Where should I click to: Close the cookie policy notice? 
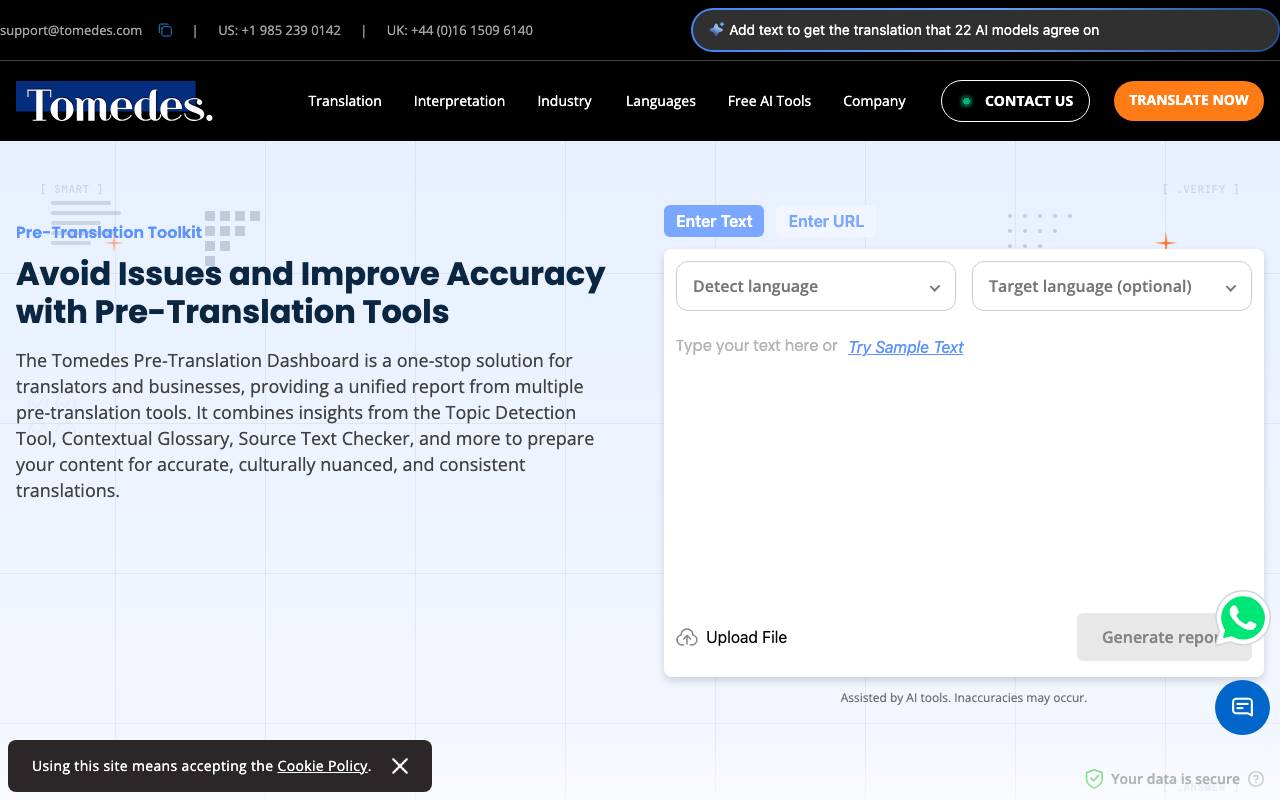pyautogui.click(x=400, y=766)
